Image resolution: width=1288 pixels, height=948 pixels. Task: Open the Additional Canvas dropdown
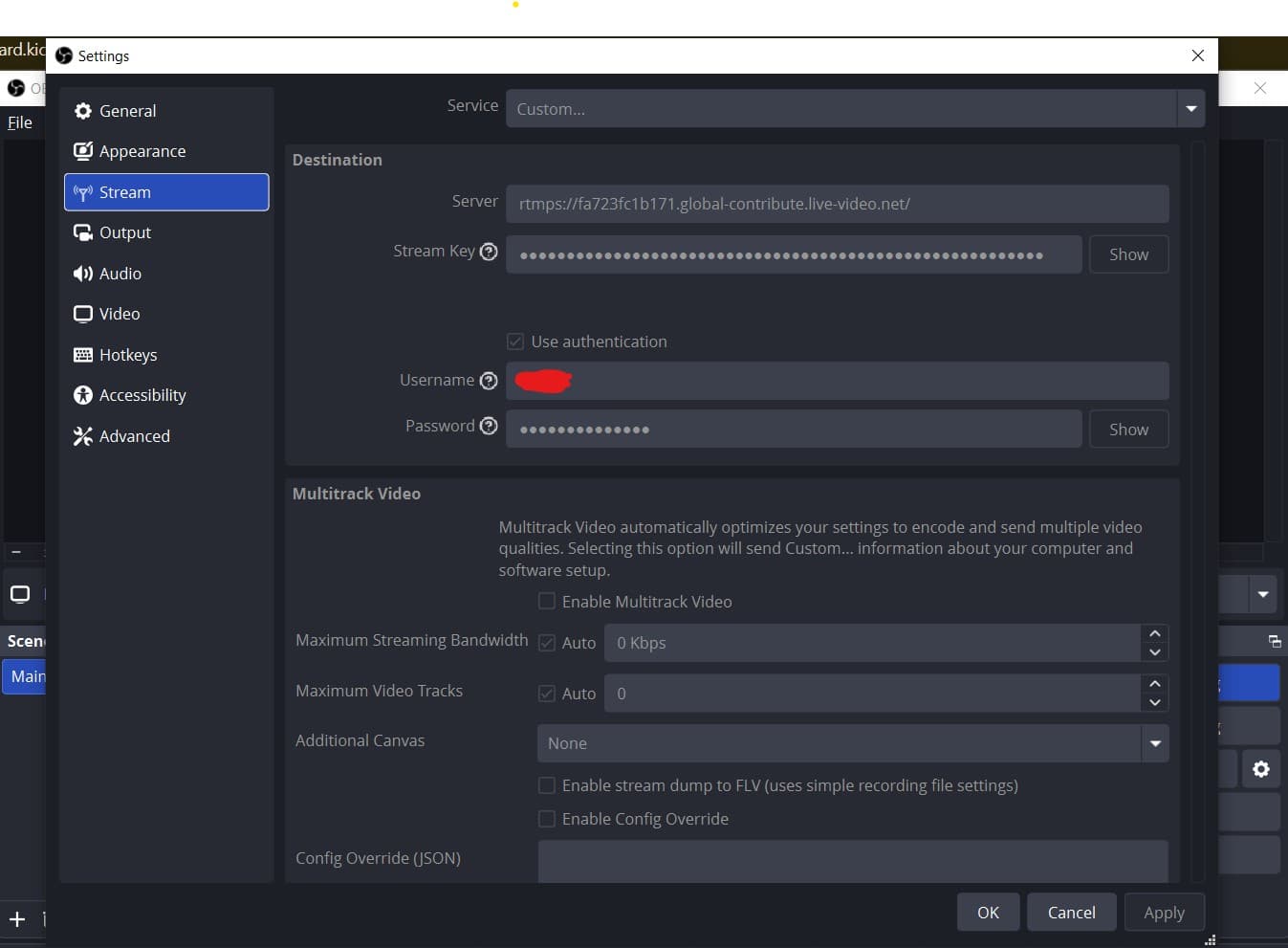(x=853, y=743)
